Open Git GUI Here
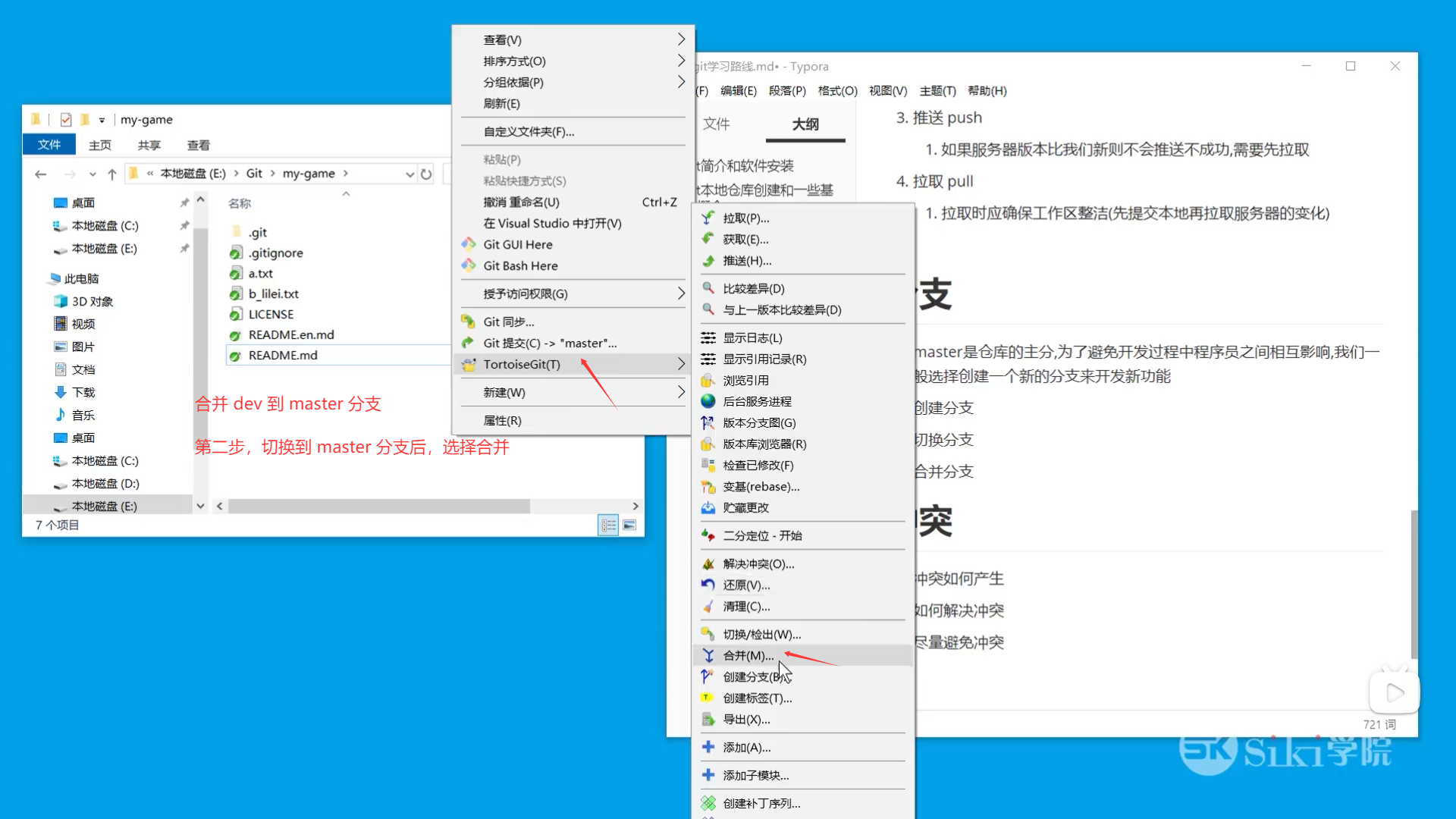The height and width of the screenshot is (819, 1456). [517, 244]
